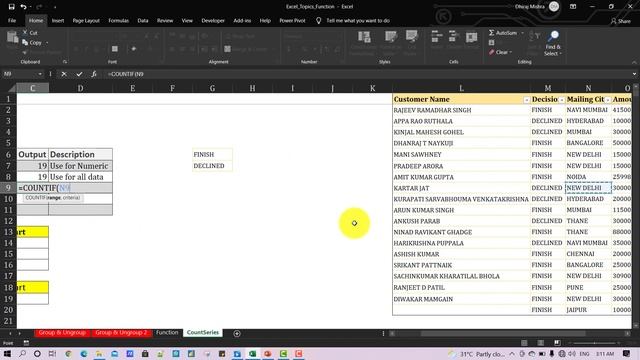Image resolution: width=640 pixels, height=360 pixels.
Task: Open the Decision column filter dropdown
Action: [562, 100]
